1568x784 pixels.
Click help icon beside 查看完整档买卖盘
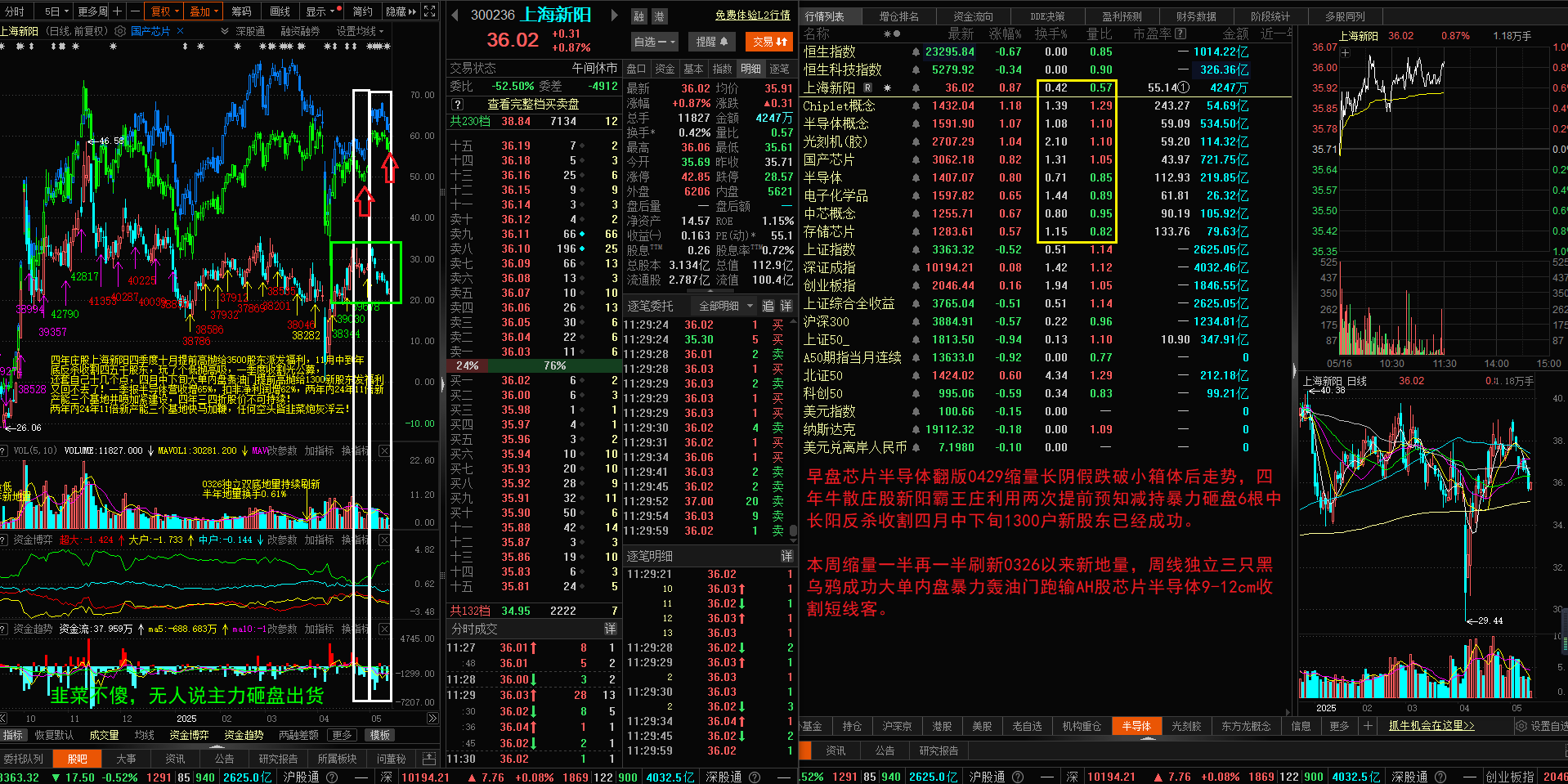pos(458,105)
